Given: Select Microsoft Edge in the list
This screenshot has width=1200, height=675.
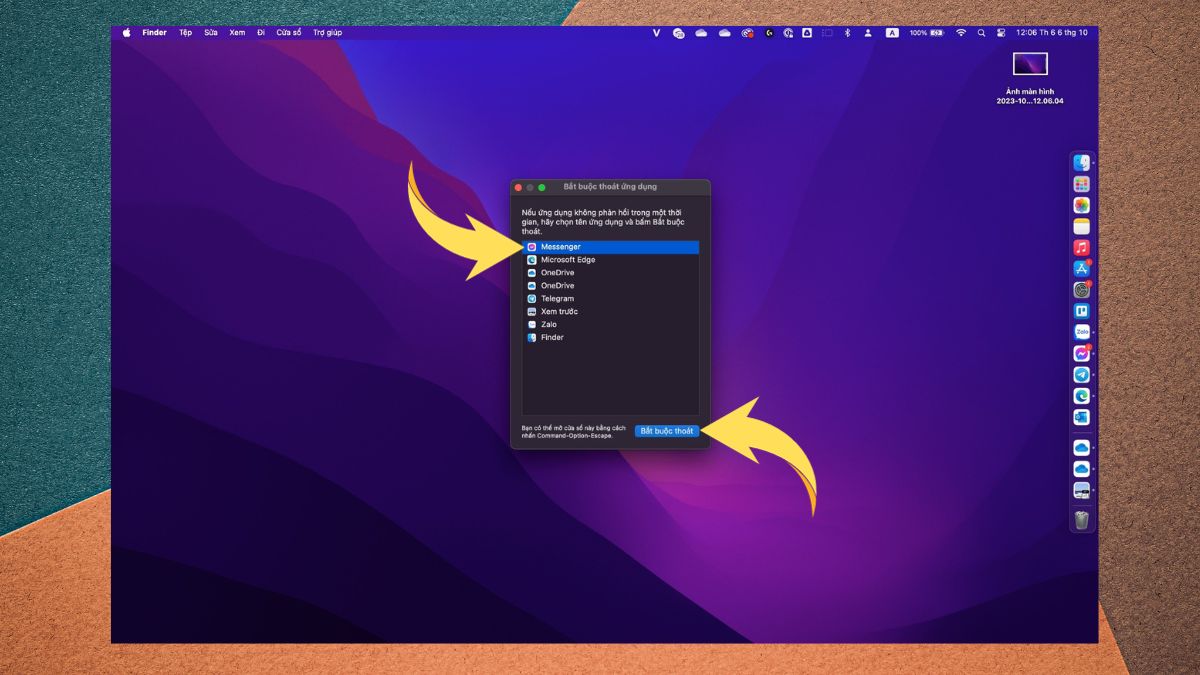Looking at the screenshot, I should pyautogui.click(x=610, y=260).
